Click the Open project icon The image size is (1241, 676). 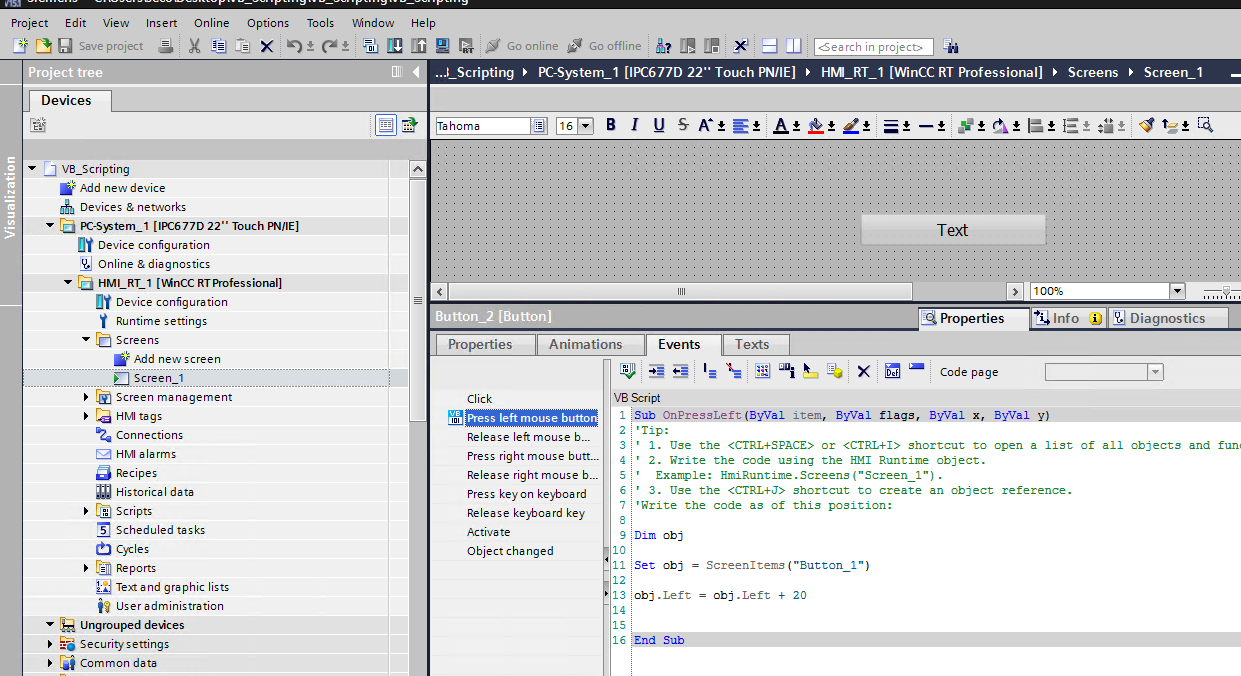[43, 46]
